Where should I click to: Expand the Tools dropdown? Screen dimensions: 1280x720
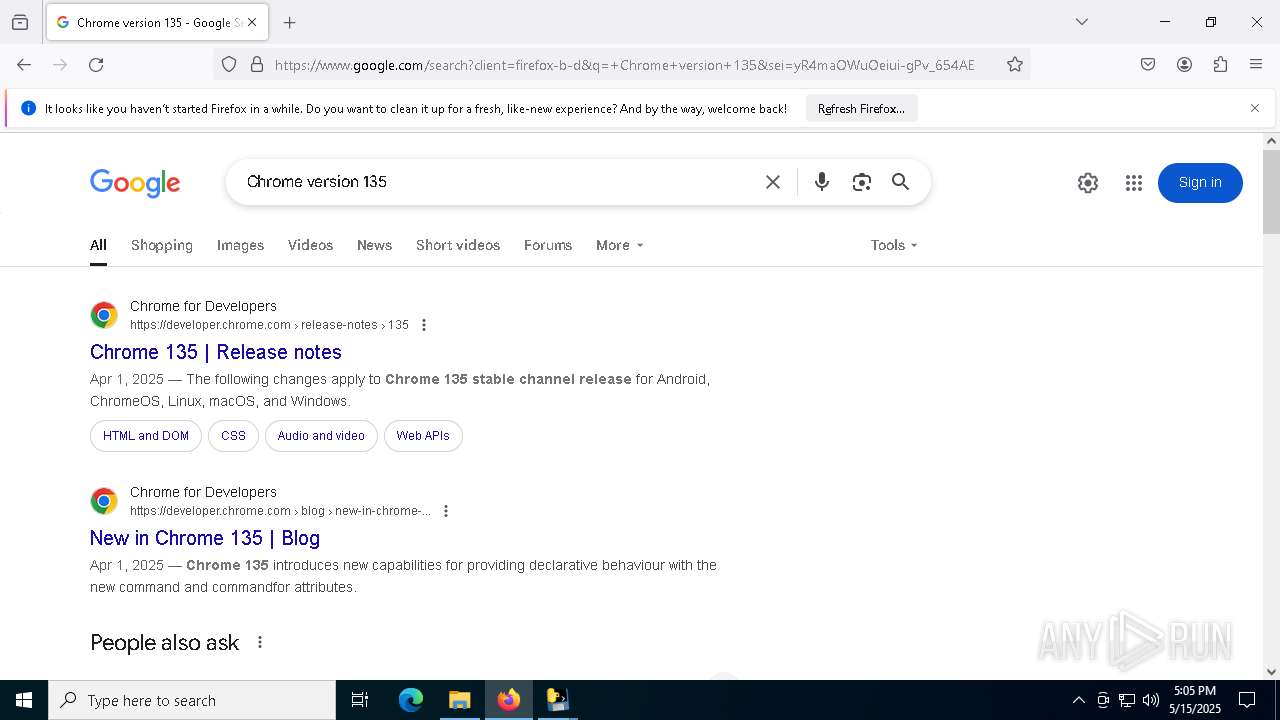pos(894,245)
